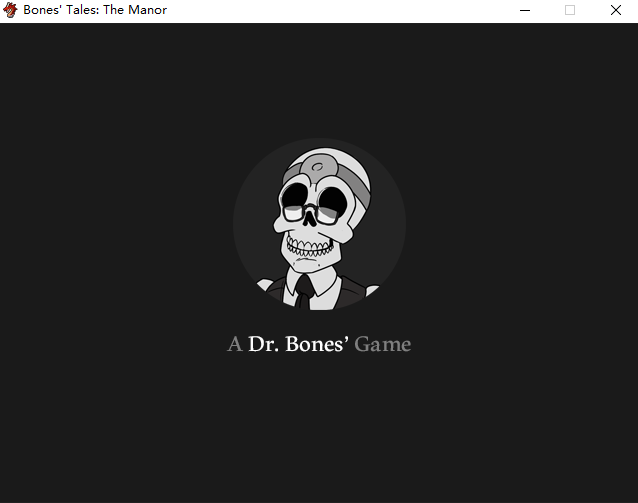Click the "Bones' Tales: The Manor" window title

tap(95, 10)
